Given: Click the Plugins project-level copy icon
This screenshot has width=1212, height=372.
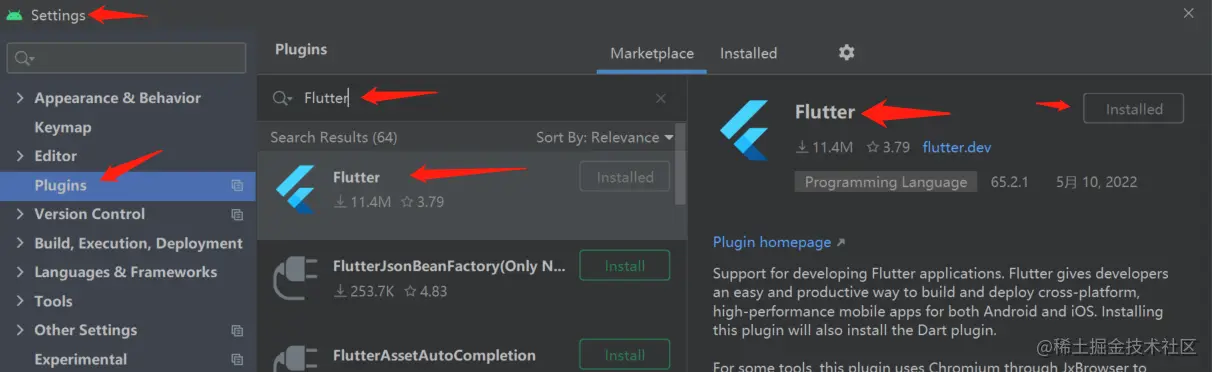Looking at the screenshot, I should pos(237,185).
